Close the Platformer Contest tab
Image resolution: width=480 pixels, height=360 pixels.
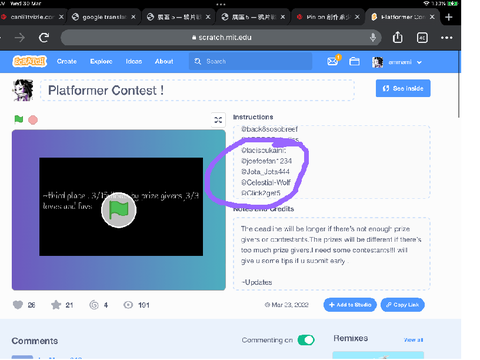(x=432, y=17)
